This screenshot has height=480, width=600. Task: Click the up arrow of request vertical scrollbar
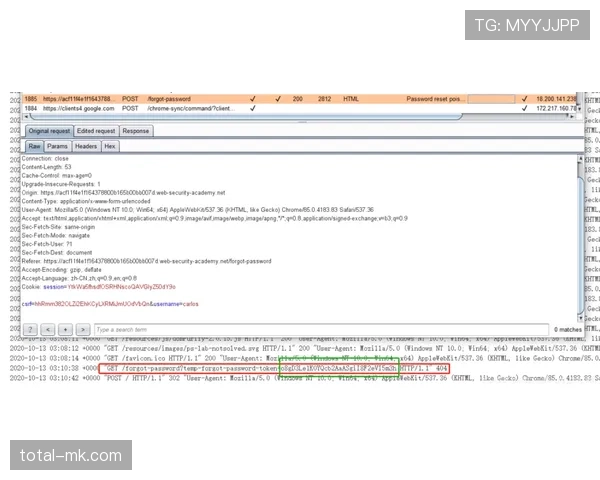tap(580, 158)
